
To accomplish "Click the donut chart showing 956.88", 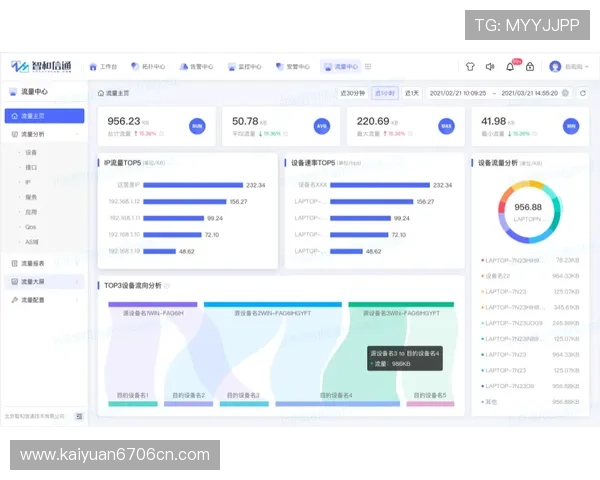I will coord(528,207).
